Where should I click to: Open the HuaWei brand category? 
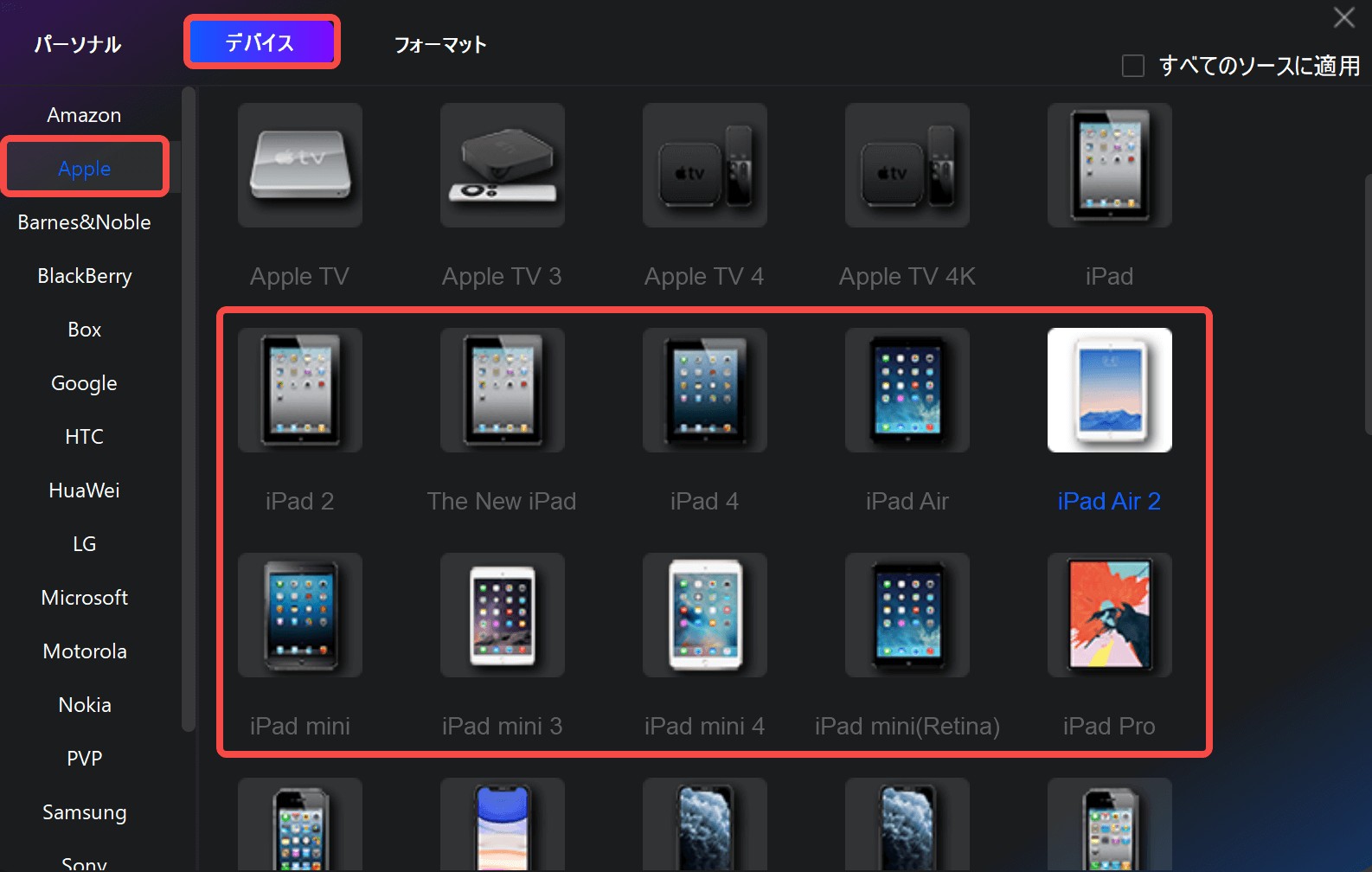click(x=84, y=490)
